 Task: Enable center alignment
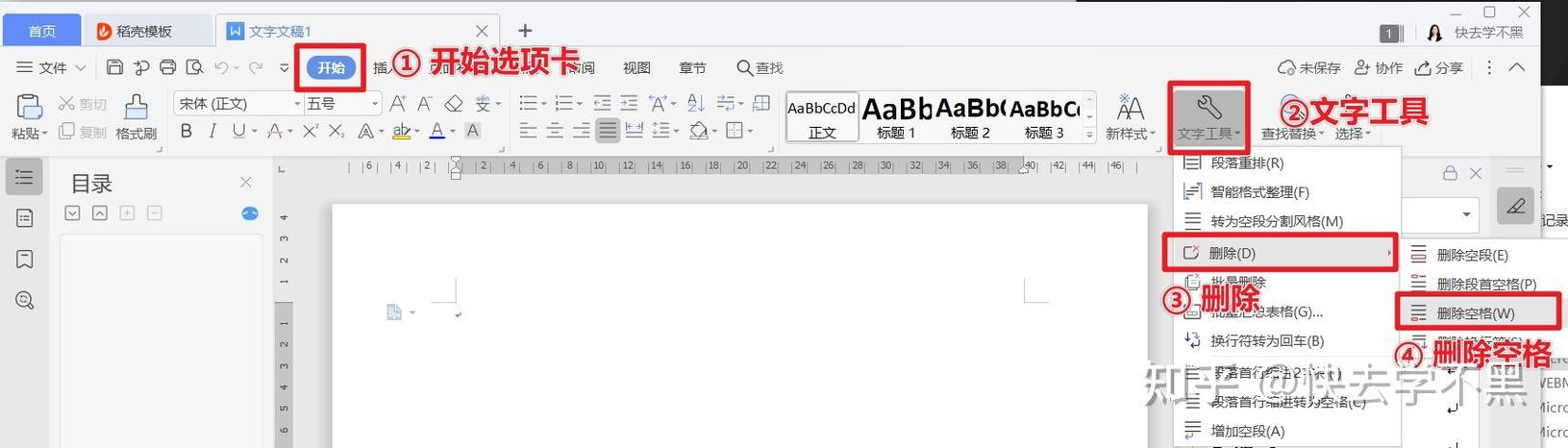coord(555,131)
